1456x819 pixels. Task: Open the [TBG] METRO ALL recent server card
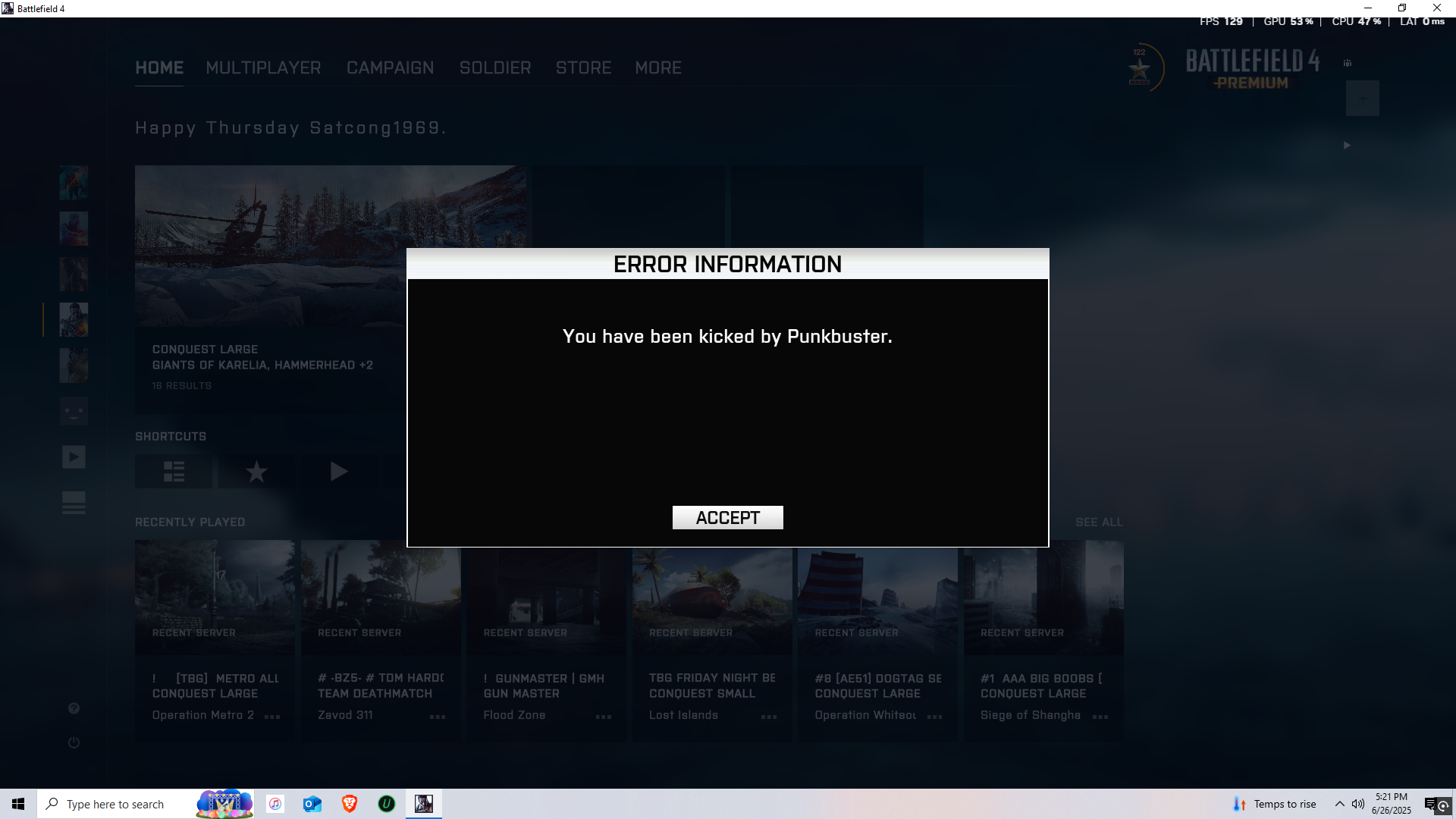tap(215, 639)
